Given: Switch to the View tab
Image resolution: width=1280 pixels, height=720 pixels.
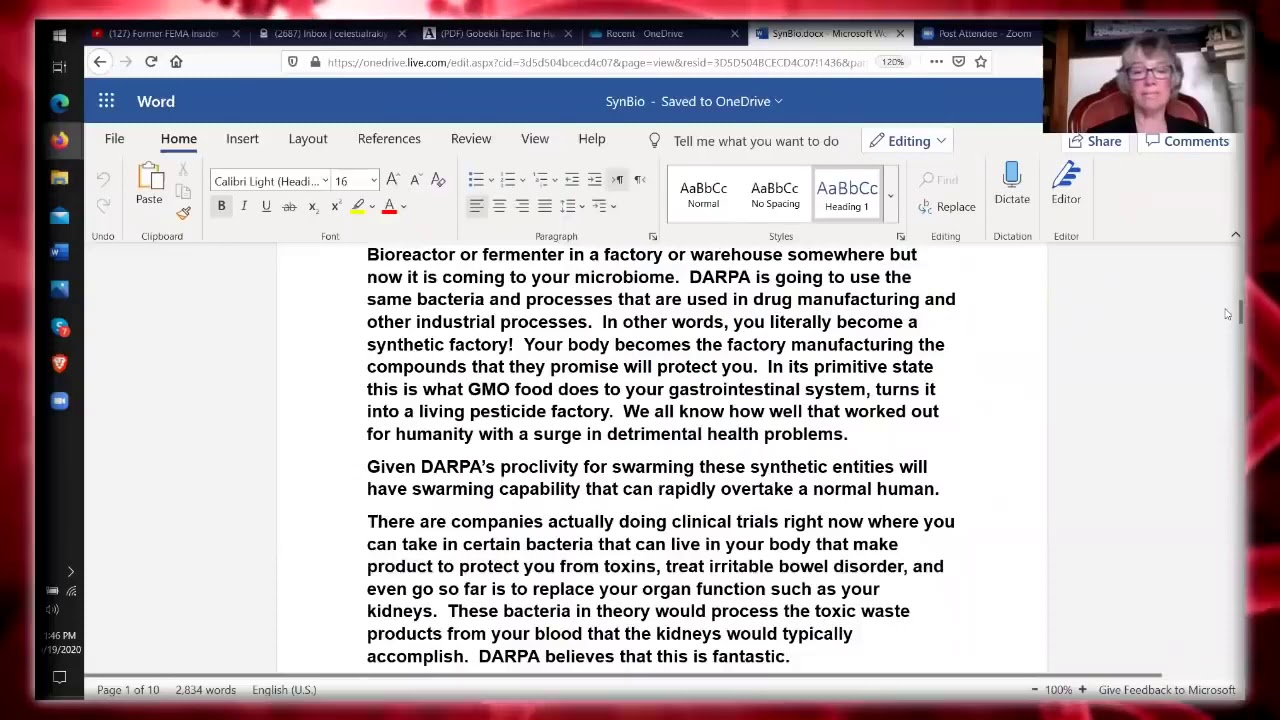Looking at the screenshot, I should click(x=535, y=139).
